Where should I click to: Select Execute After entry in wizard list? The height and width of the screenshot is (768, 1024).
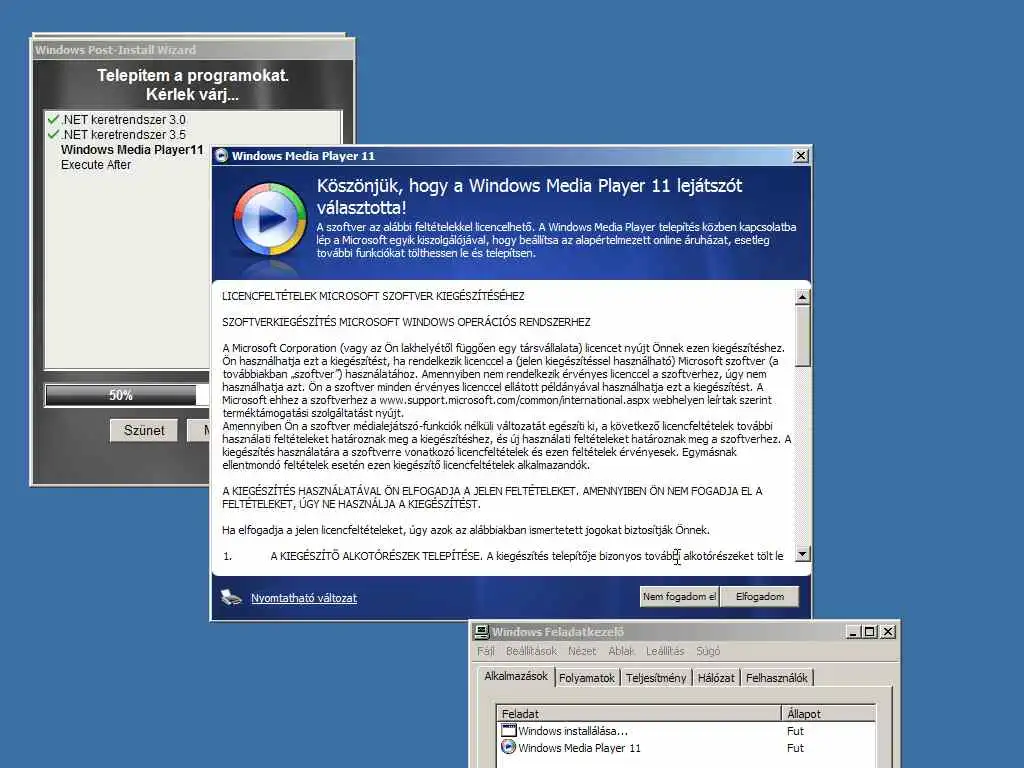tap(96, 165)
